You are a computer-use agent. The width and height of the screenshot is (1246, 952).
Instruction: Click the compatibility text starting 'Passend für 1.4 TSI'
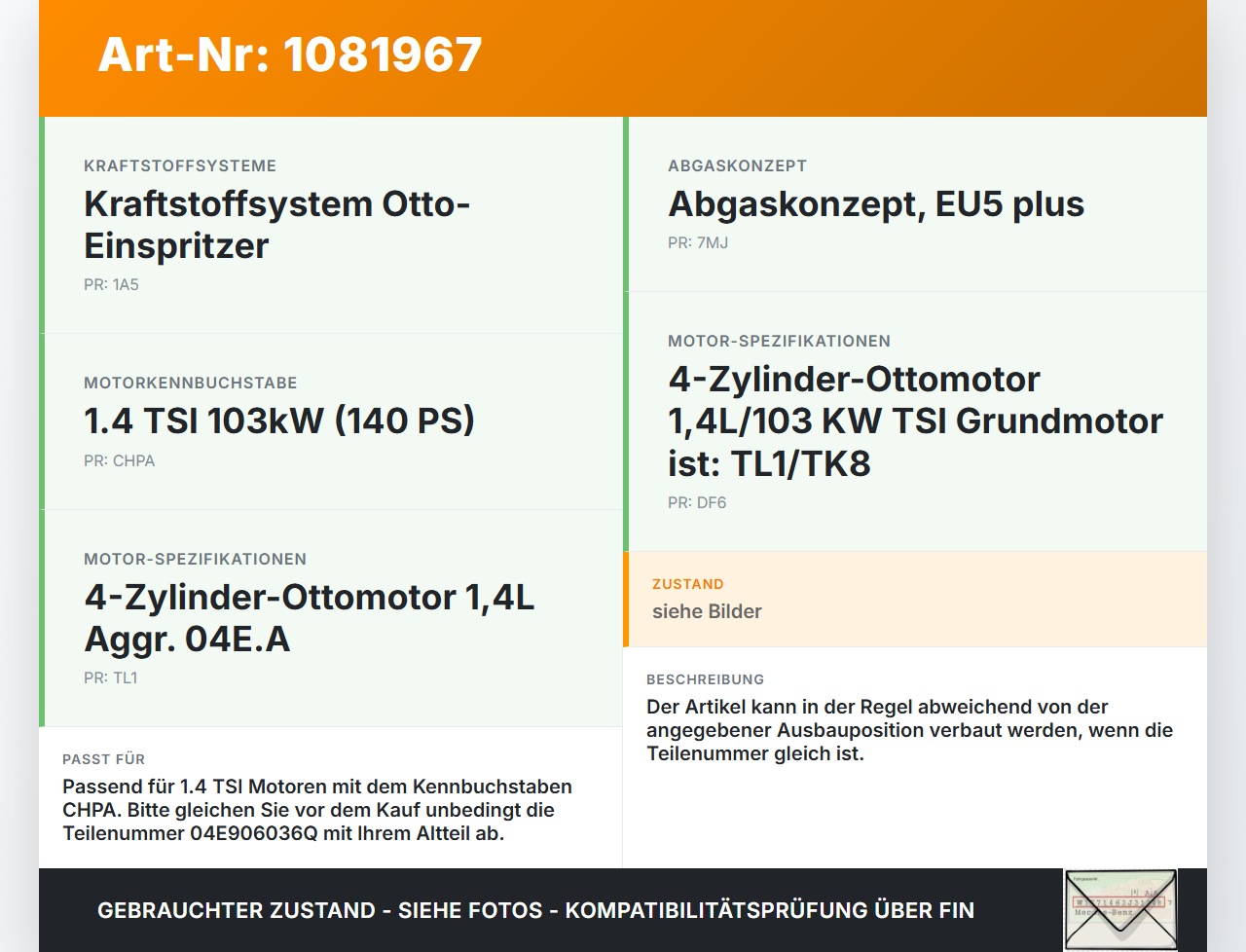coord(317,810)
